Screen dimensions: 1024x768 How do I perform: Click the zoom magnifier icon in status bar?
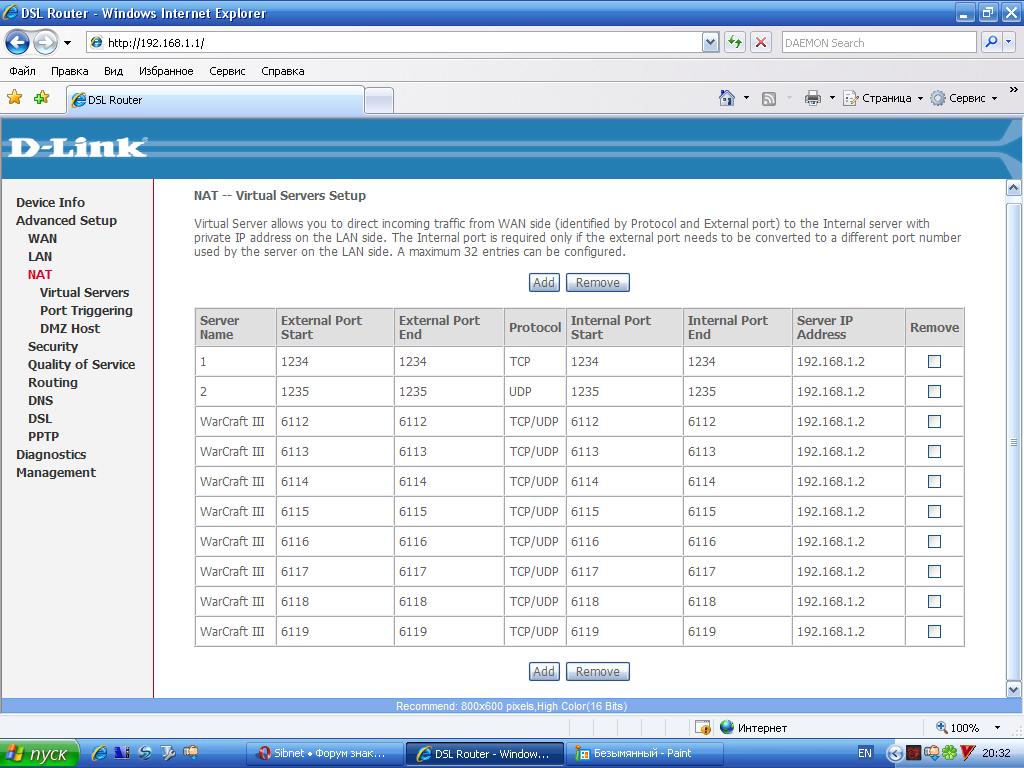(x=942, y=727)
